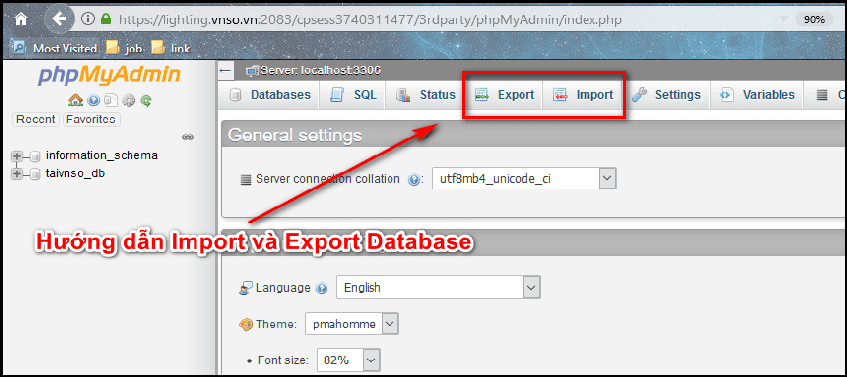Viewport: 847px width, 377px height.
Task: Click Most Visited bookmark icon
Action: click(19, 48)
